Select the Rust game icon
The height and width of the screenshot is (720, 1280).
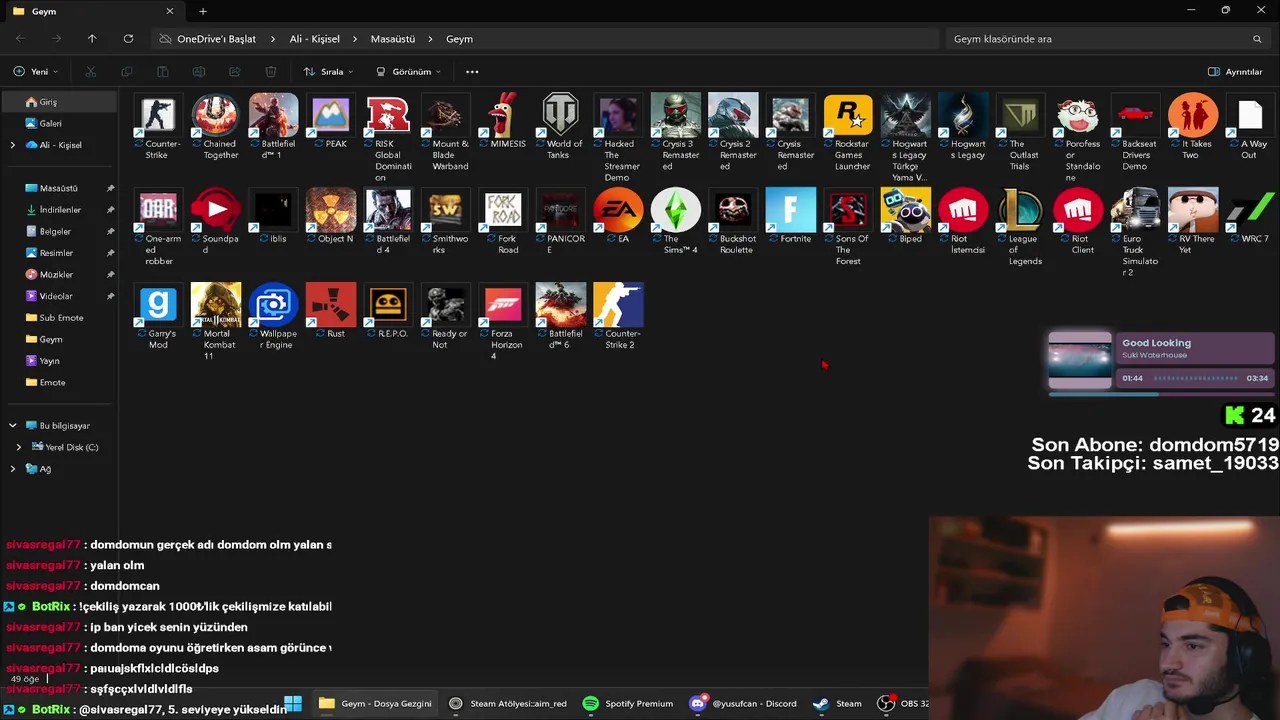click(331, 304)
